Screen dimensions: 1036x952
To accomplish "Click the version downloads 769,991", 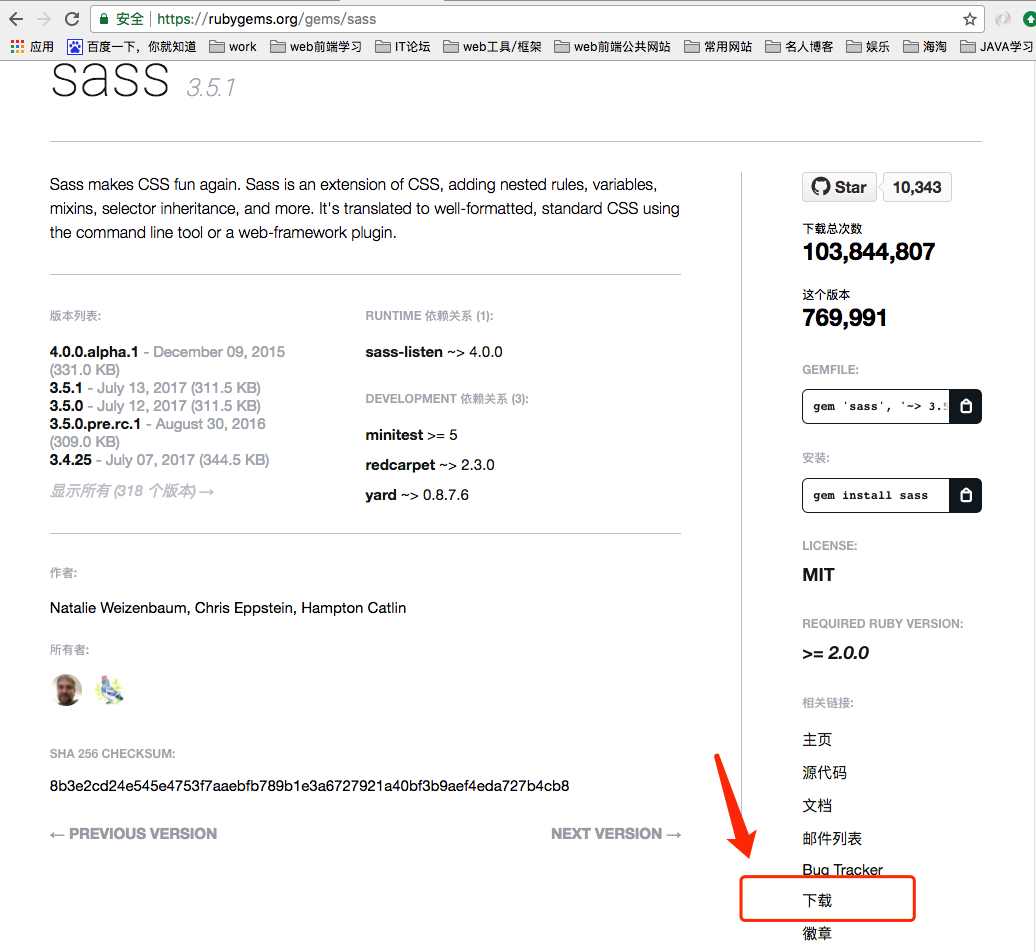I will click(844, 318).
